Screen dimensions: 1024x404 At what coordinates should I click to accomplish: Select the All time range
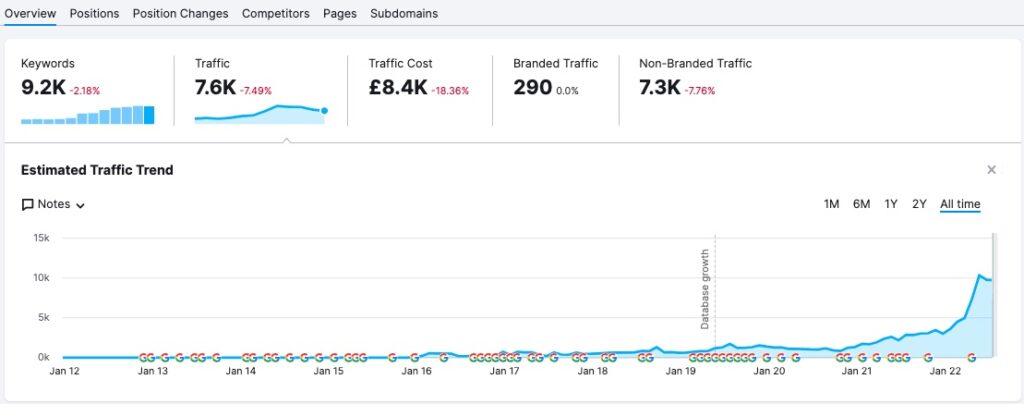[960, 204]
